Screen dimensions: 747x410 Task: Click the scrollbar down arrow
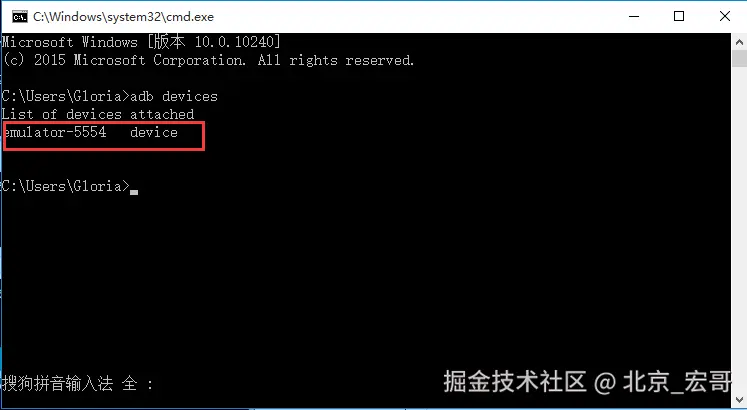739,399
